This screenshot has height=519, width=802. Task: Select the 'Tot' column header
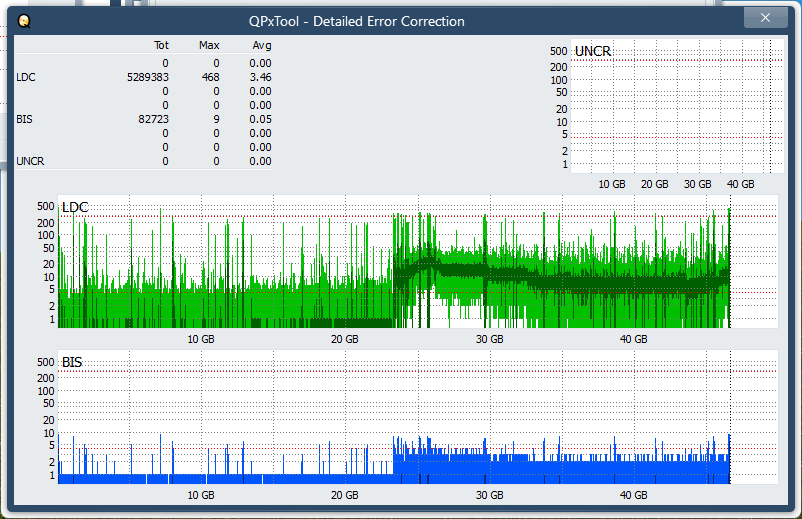coord(161,46)
